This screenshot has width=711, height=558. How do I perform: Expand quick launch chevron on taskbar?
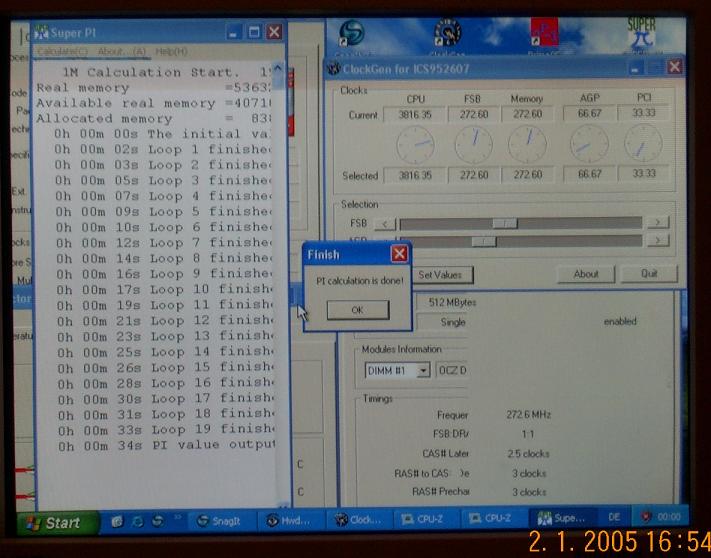click(x=178, y=517)
